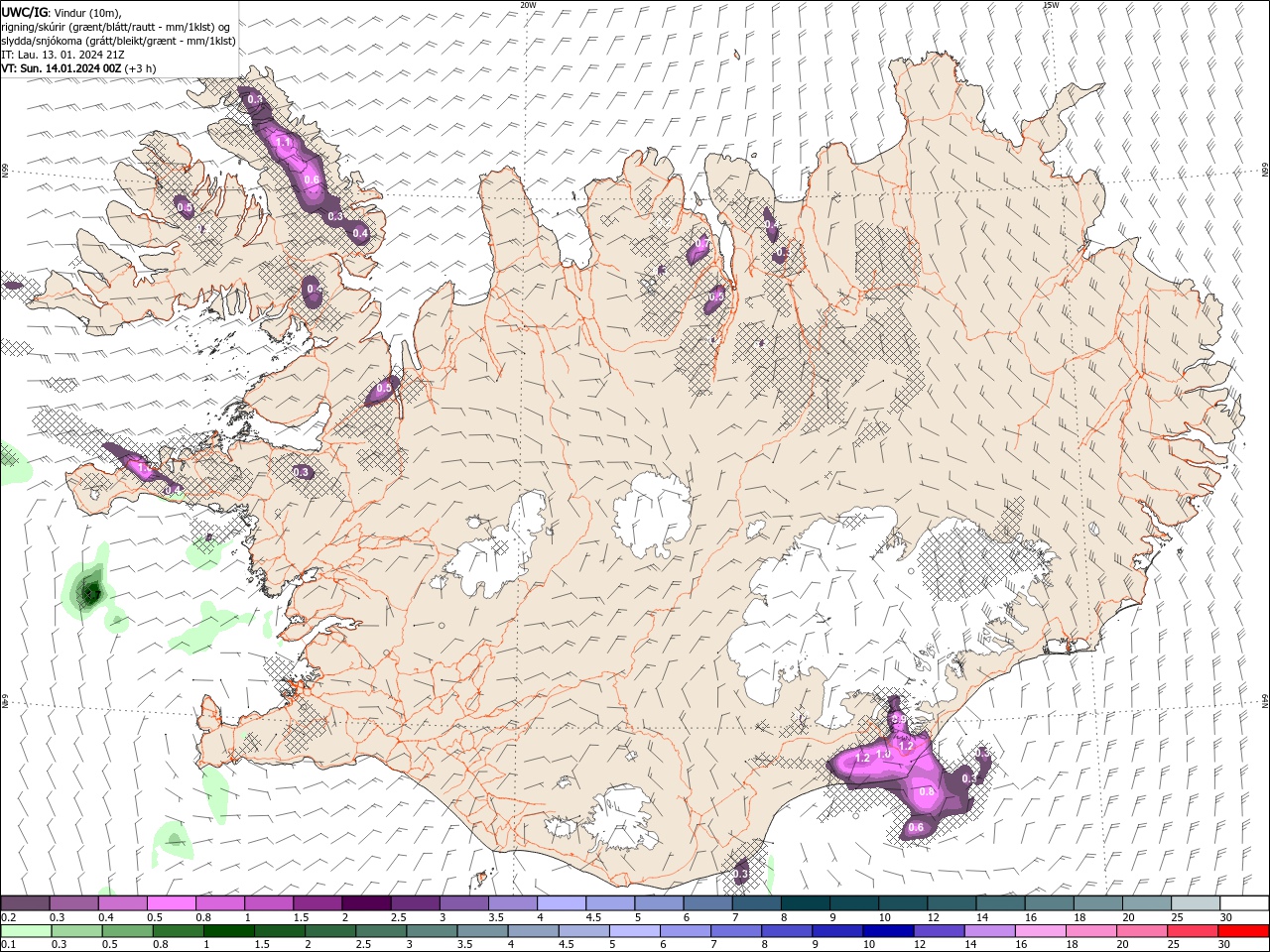
Task: Pick top-row snow swatch labeled 0.8
Action: 220,903
